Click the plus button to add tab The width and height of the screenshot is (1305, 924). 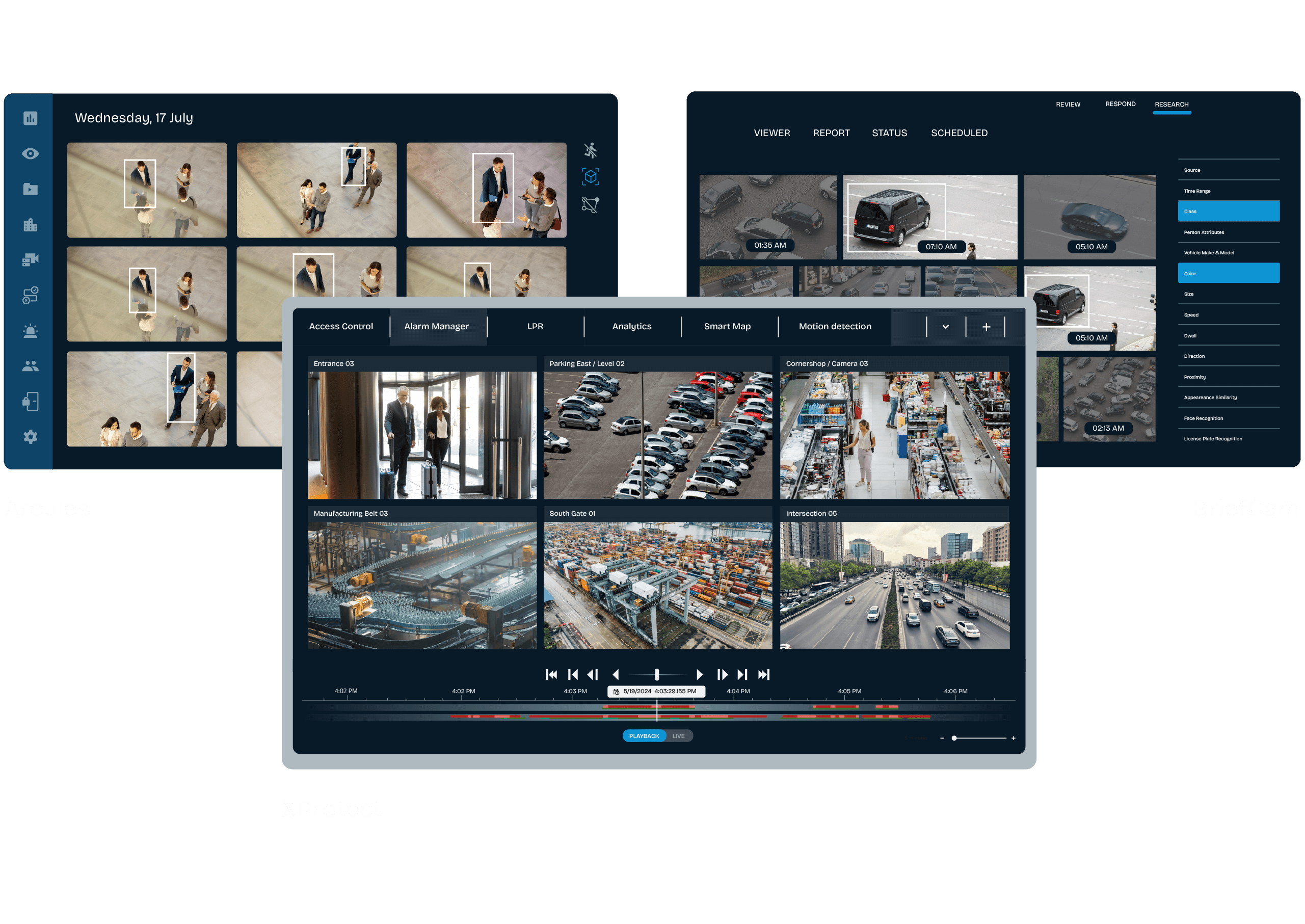point(986,327)
